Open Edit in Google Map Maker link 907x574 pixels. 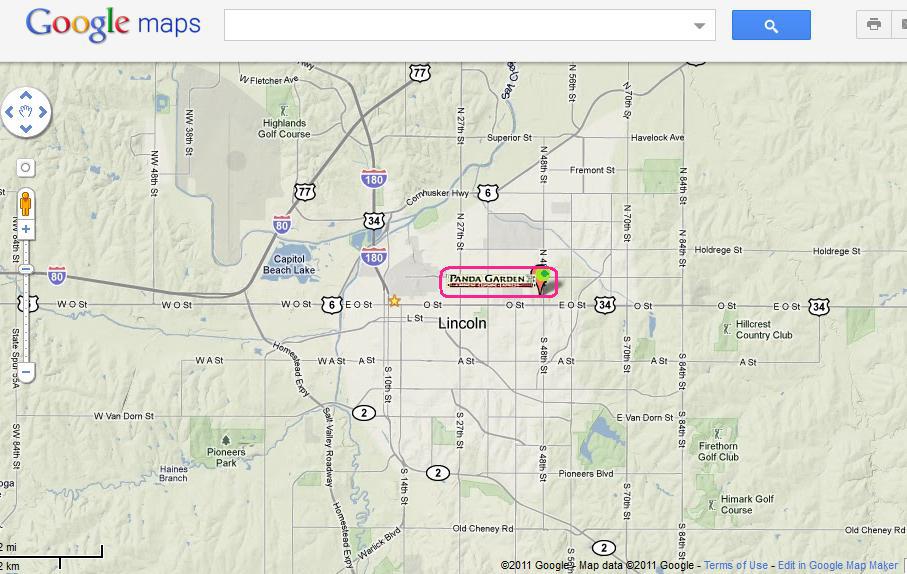pyautogui.click(x=838, y=565)
